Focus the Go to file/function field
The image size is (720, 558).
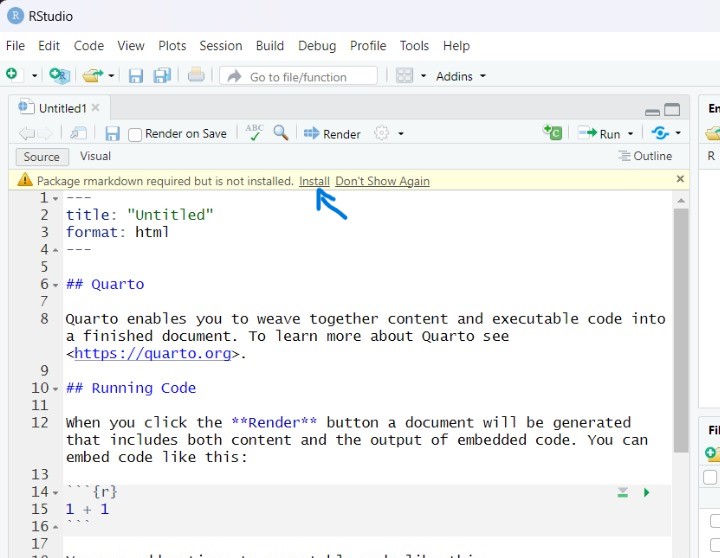pos(298,76)
